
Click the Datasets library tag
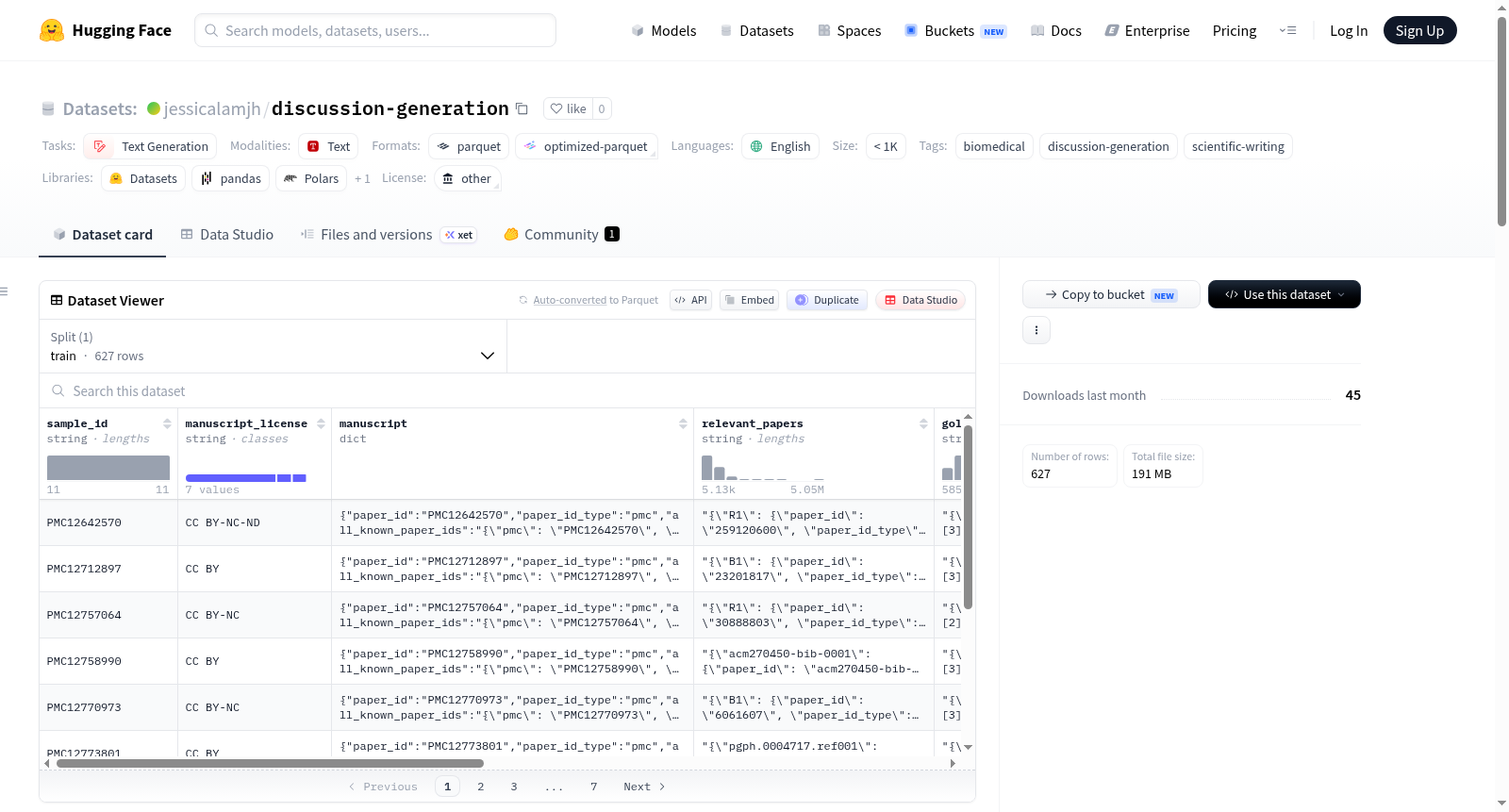click(143, 178)
